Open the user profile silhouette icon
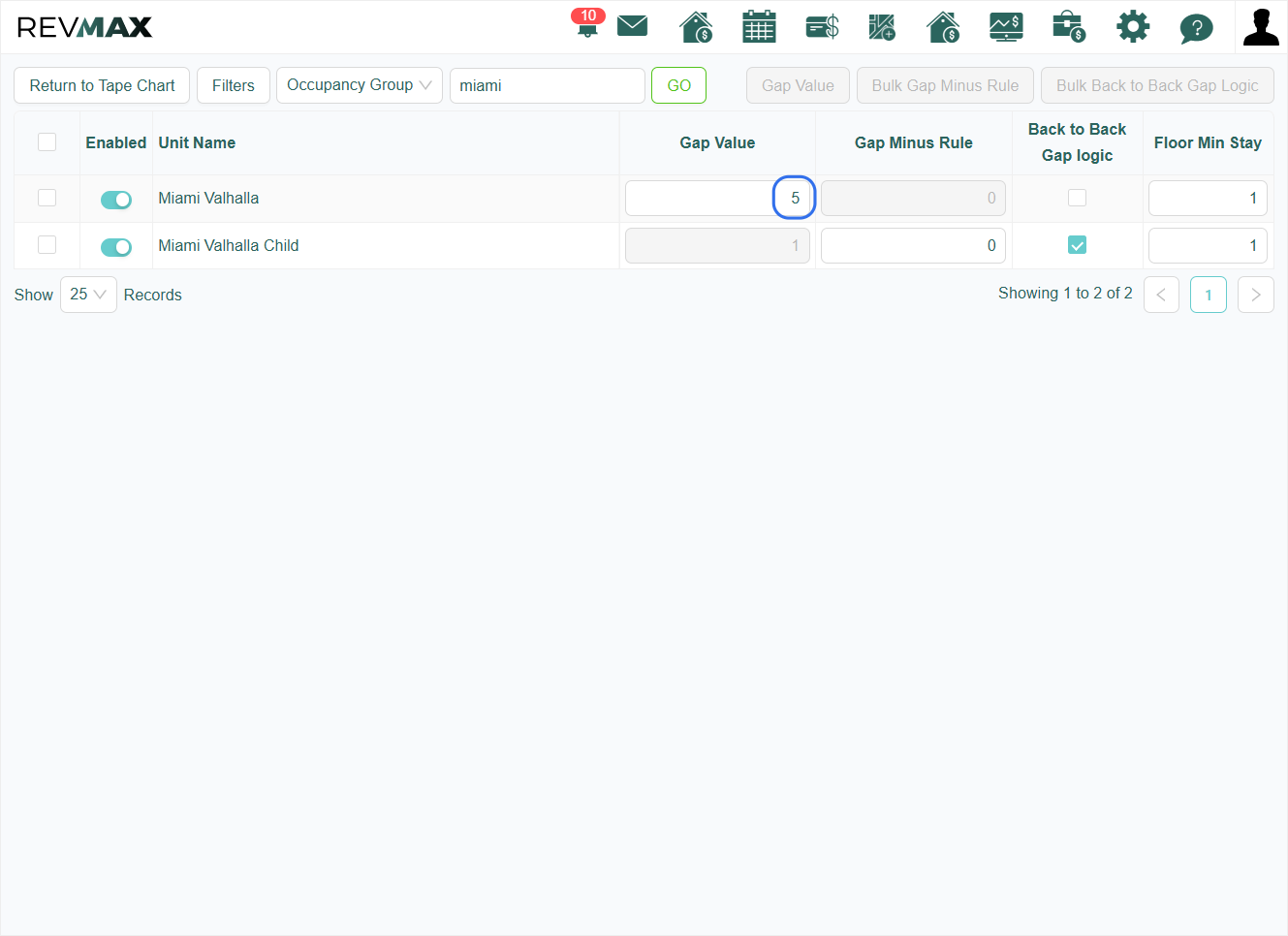 (1261, 27)
